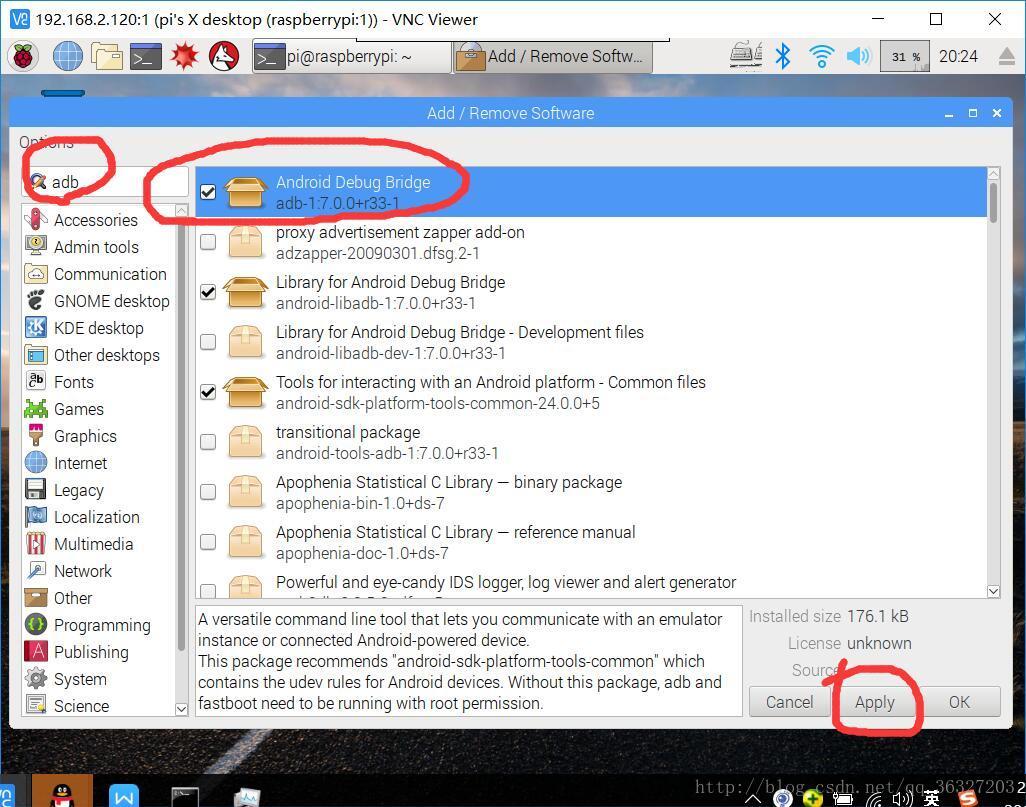This screenshot has height=807, width=1026.
Task: Select the Admin tools category
Action: tap(98, 247)
